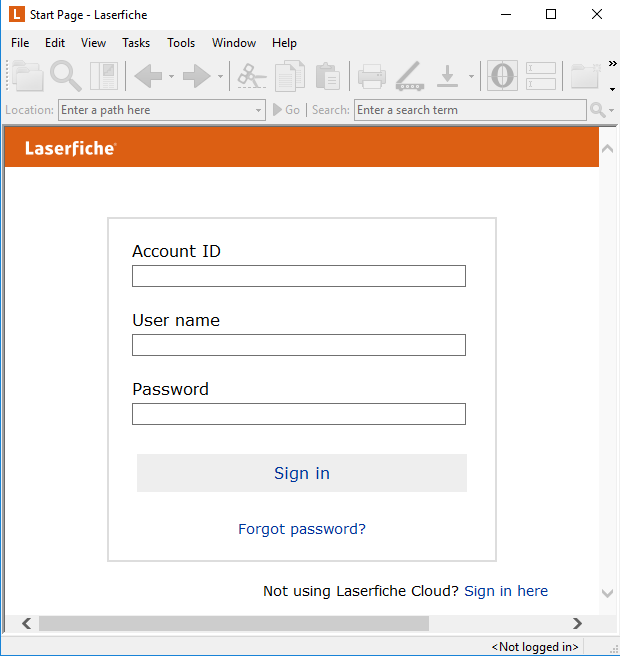This screenshot has width=620, height=656.
Task: Click the Back arrow toolbar icon
Action: (149, 76)
